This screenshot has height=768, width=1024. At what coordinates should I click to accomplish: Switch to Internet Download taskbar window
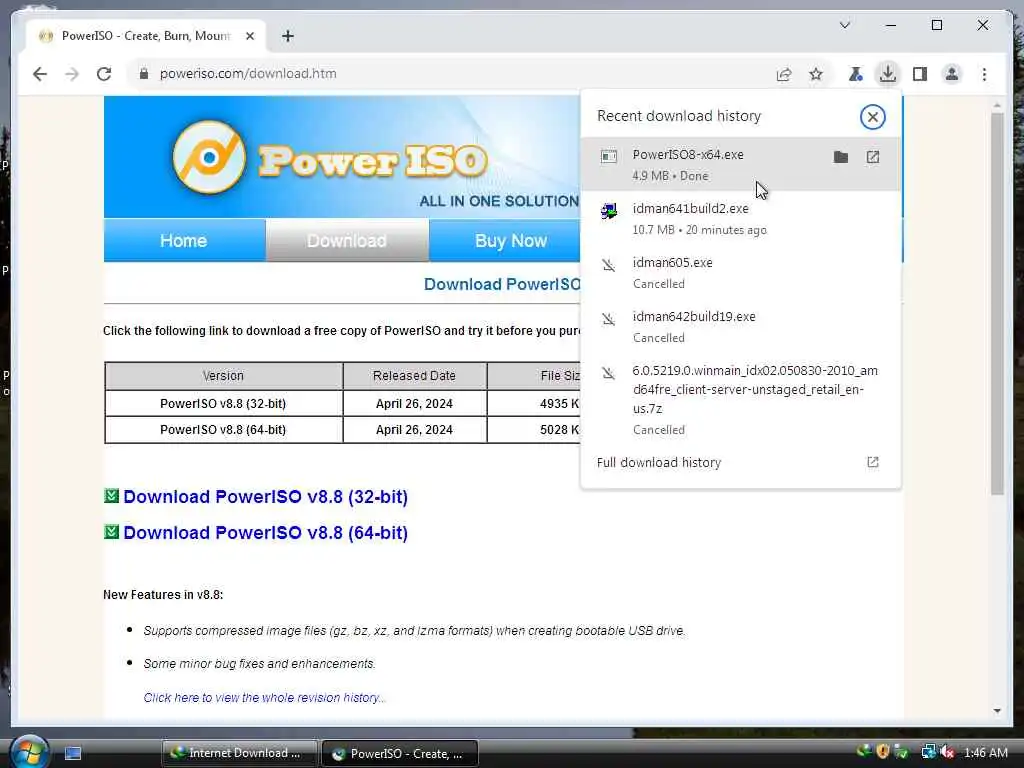[240, 753]
